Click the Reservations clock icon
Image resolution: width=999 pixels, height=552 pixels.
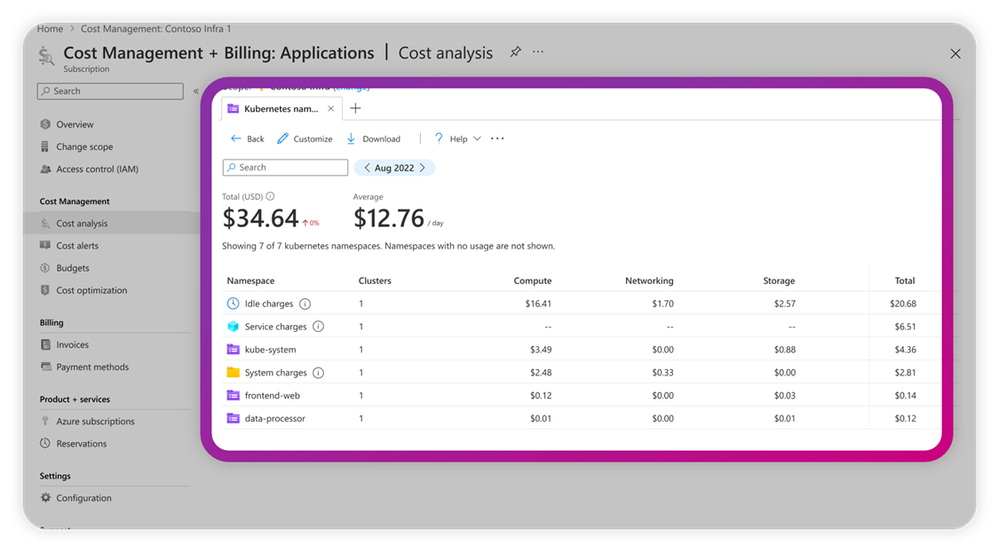[x=45, y=443]
